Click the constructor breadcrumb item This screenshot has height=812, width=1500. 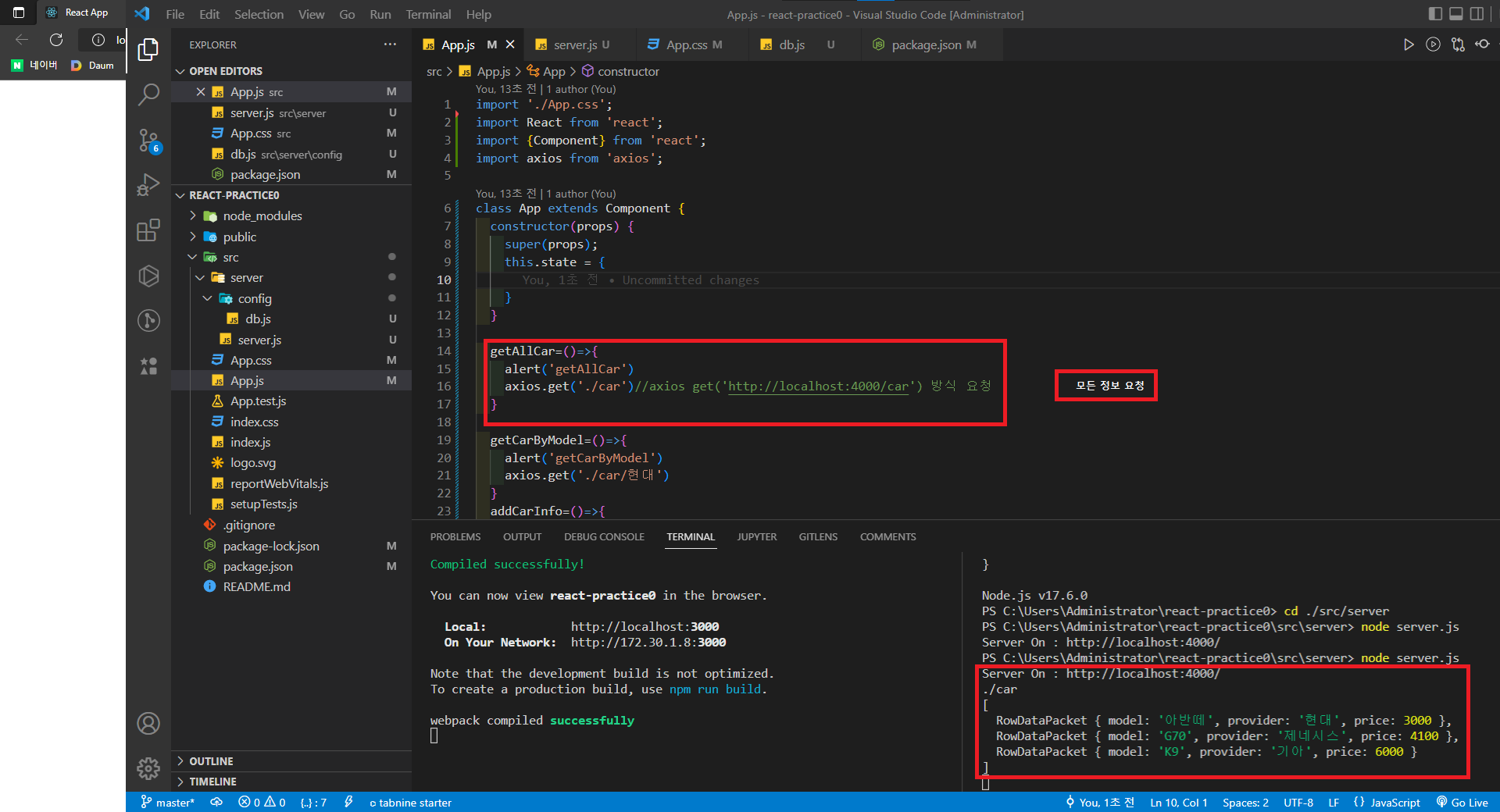point(621,71)
